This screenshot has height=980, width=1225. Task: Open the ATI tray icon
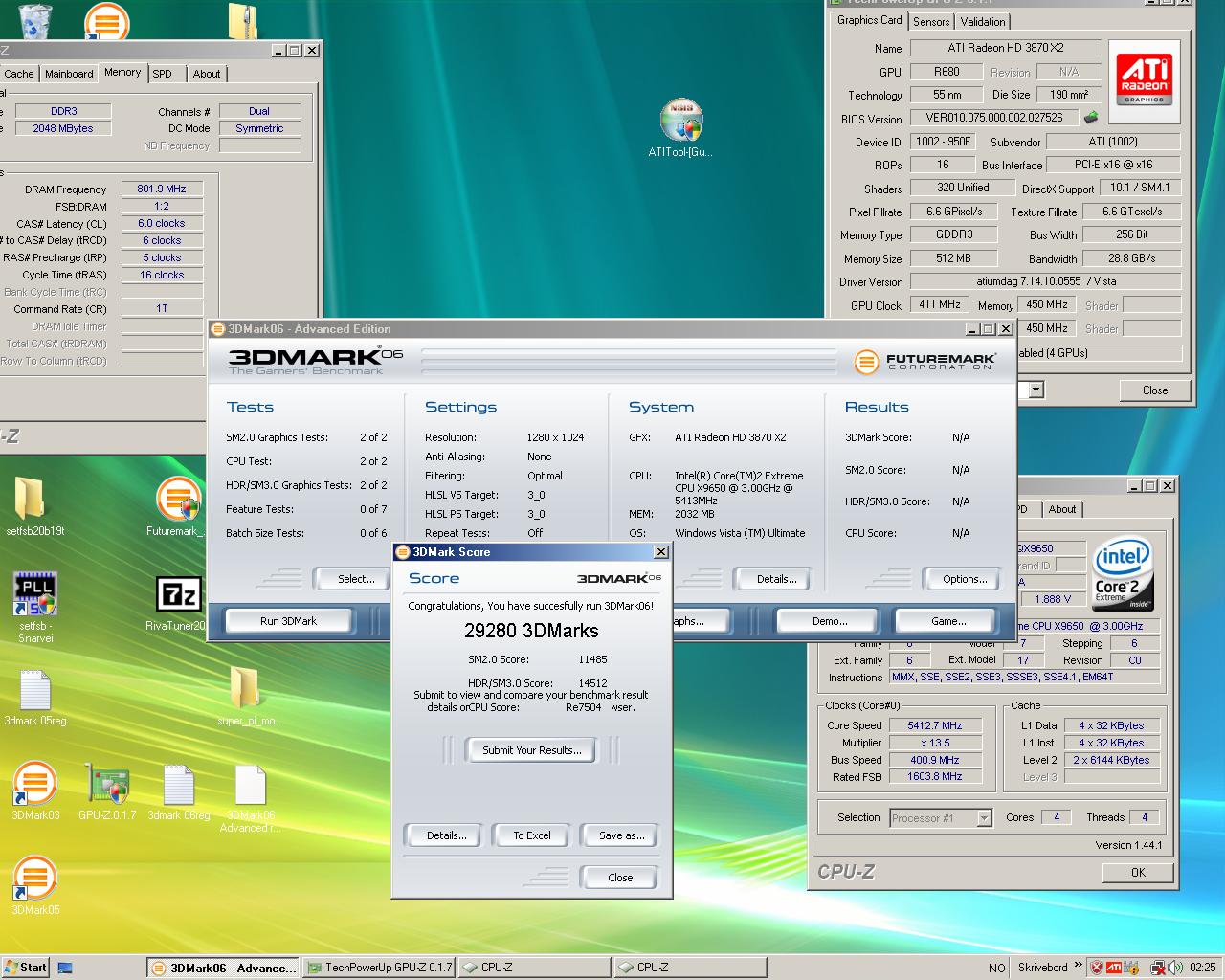(1115, 968)
